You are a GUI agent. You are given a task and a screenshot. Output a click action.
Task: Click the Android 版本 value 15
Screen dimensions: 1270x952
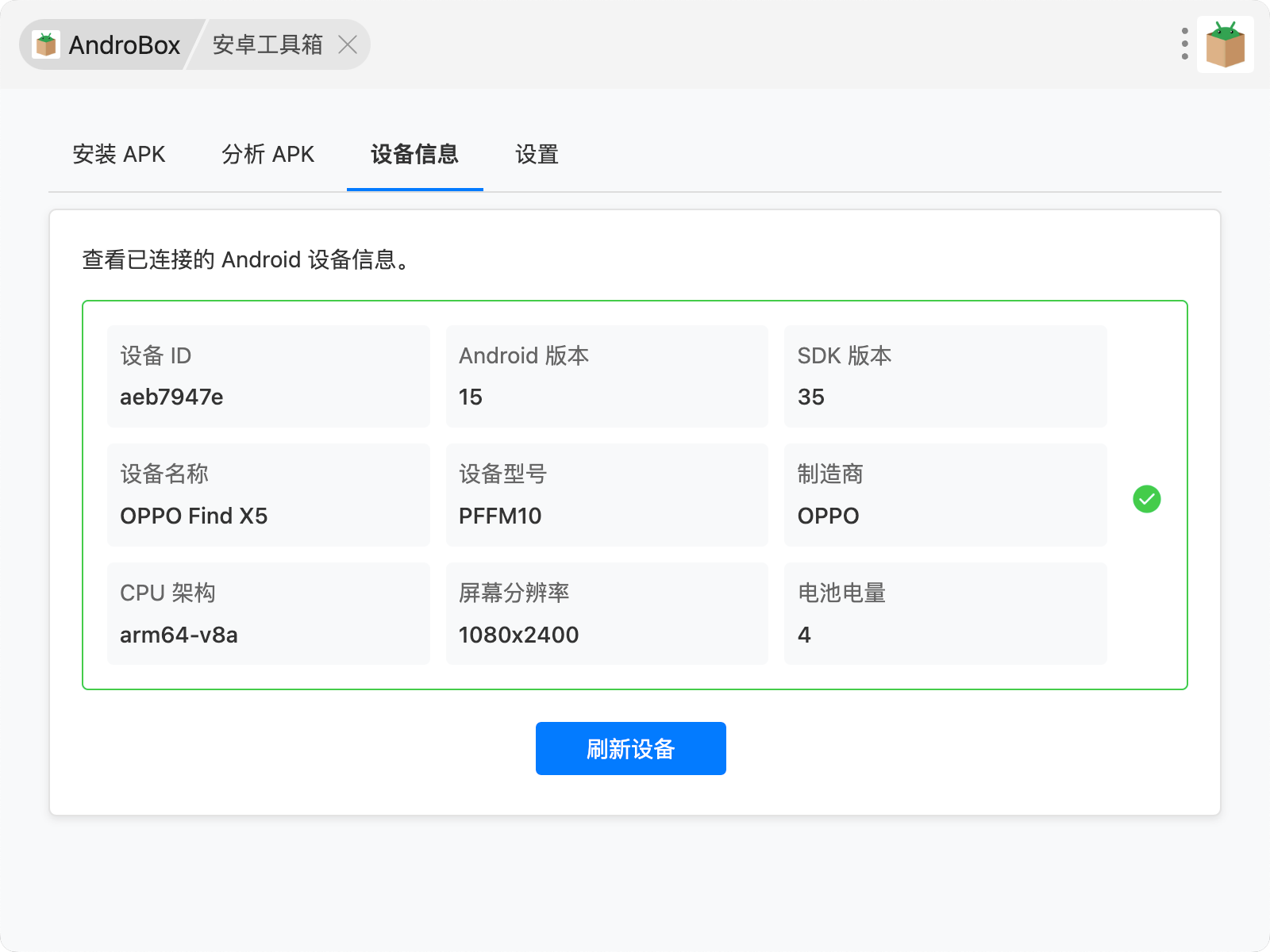point(471,397)
